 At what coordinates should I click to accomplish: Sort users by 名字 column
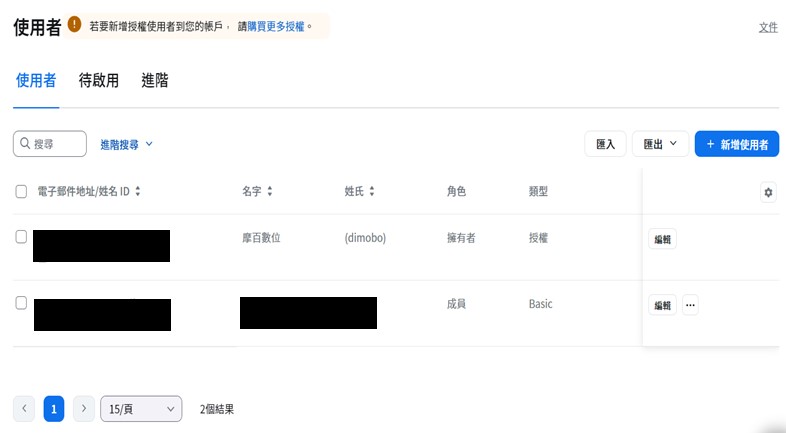pos(270,192)
